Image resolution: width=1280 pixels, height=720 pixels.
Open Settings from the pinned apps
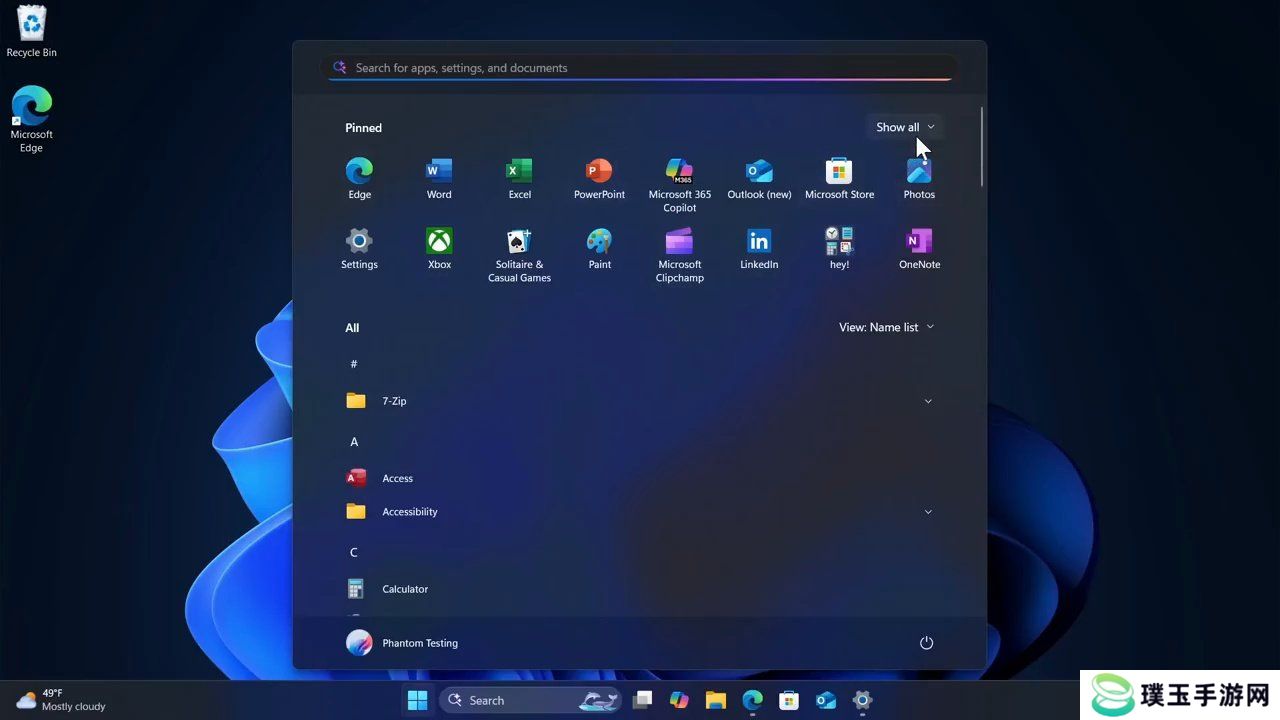click(x=359, y=249)
